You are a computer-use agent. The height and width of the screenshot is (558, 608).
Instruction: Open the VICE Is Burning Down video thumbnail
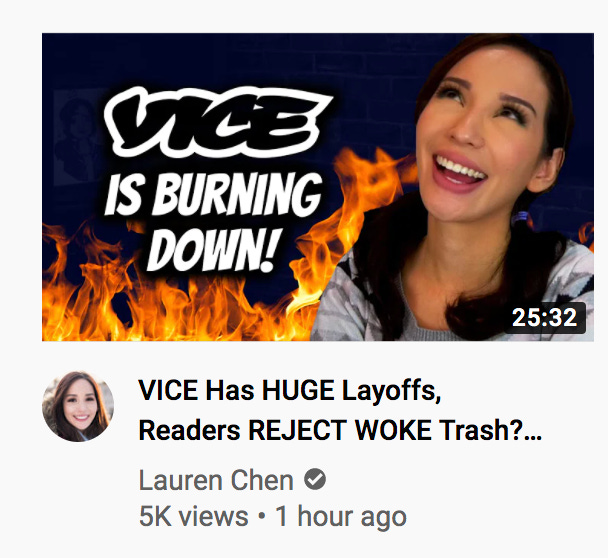click(318, 187)
